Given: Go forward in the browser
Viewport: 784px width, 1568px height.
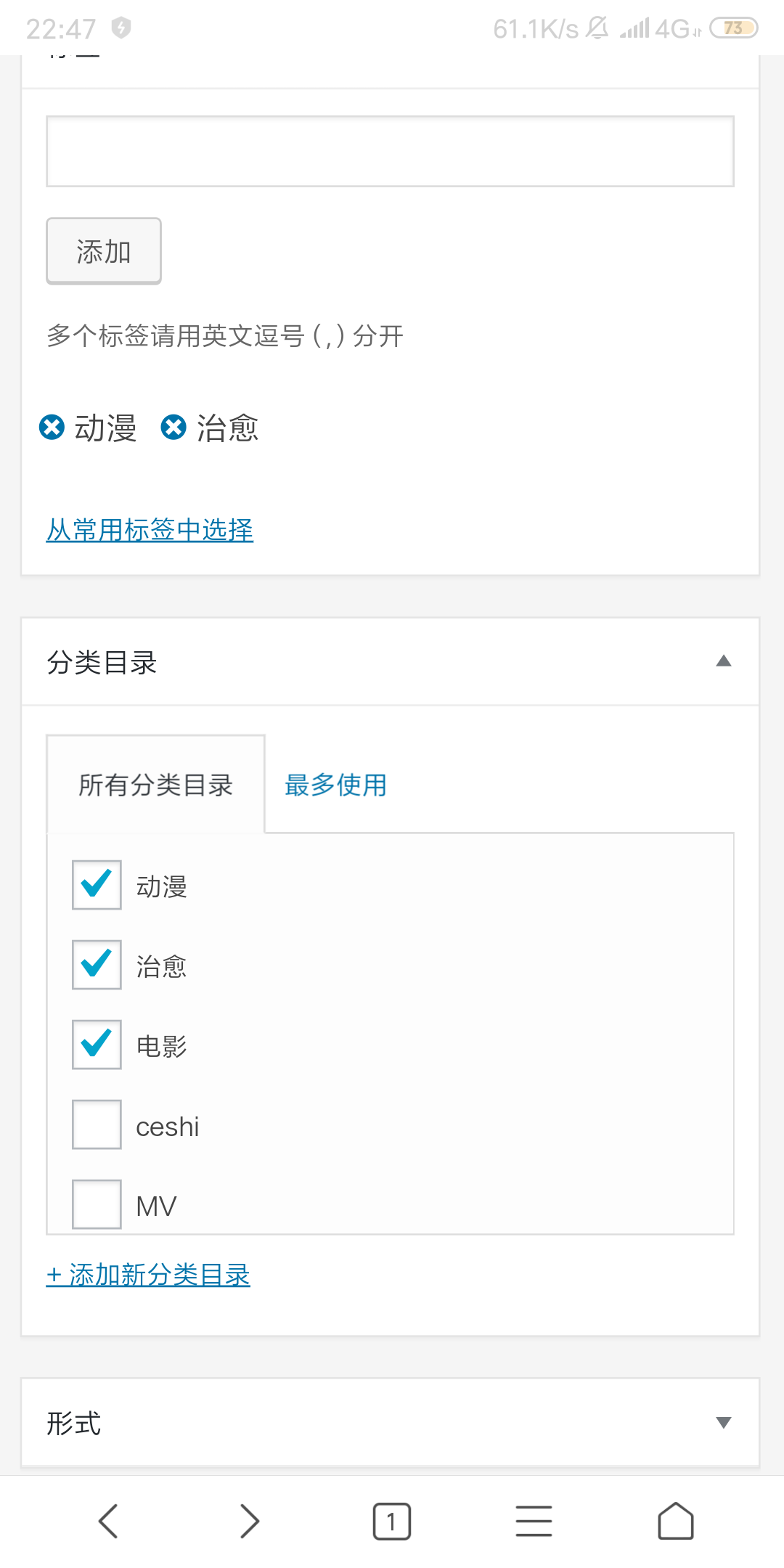Looking at the screenshot, I should click(250, 1521).
